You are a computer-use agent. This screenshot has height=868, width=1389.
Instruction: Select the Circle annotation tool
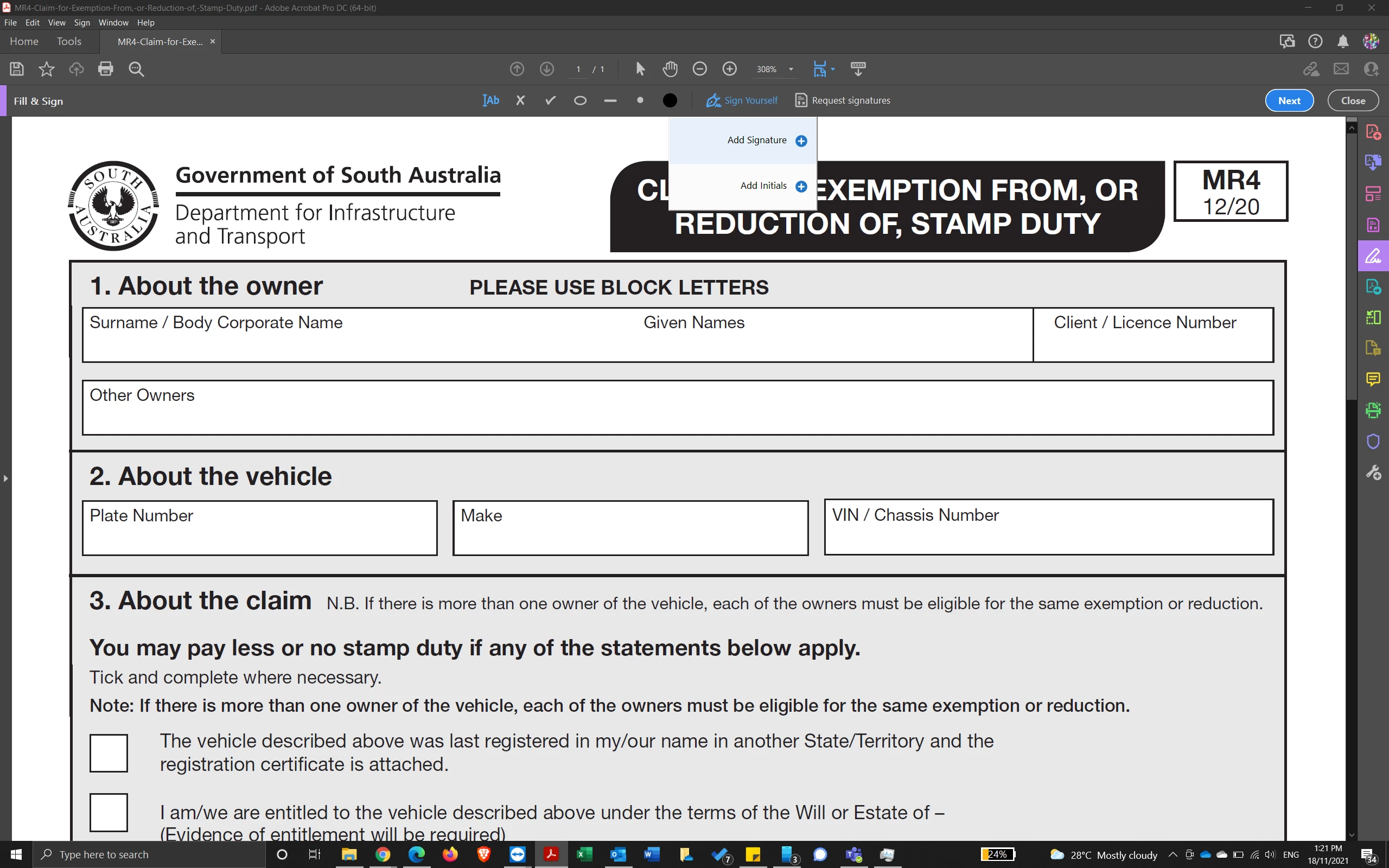pos(580,100)
